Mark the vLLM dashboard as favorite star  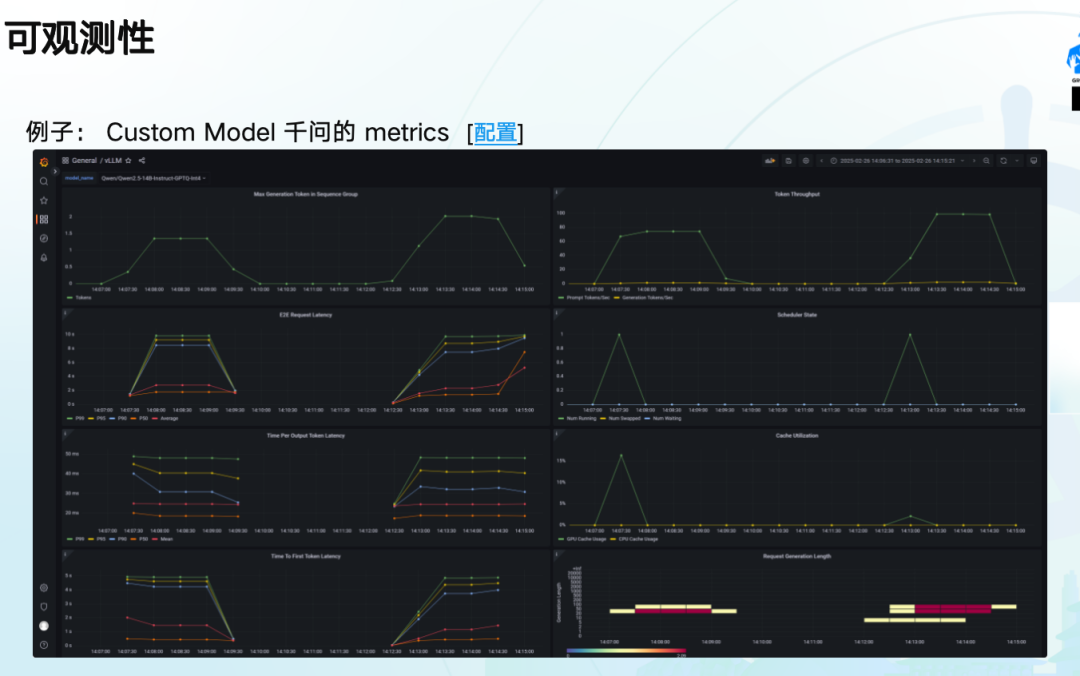pos(128,161)
